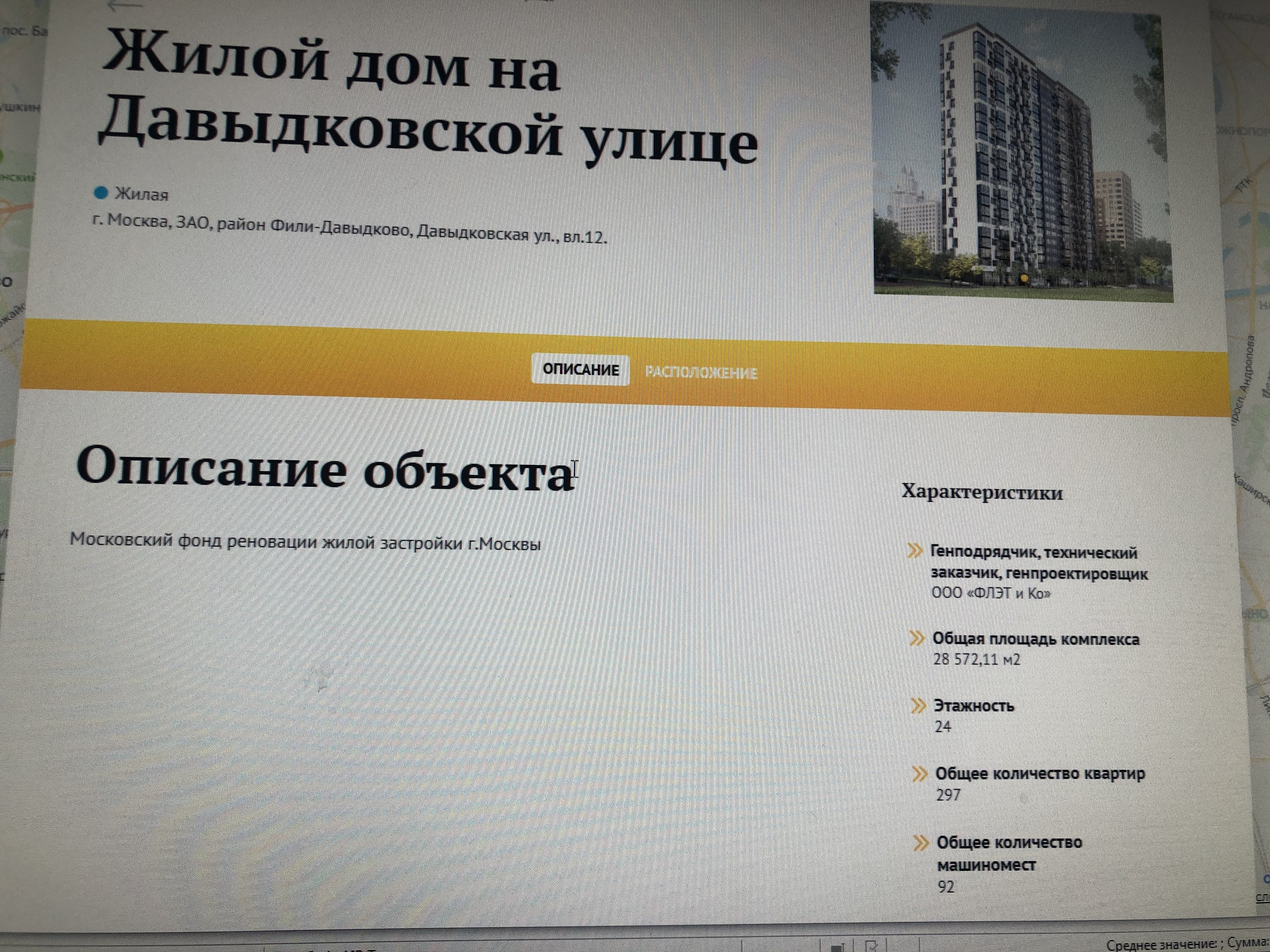
Task: Click Московский фонд реновации description text
Action: pos(305,542)
